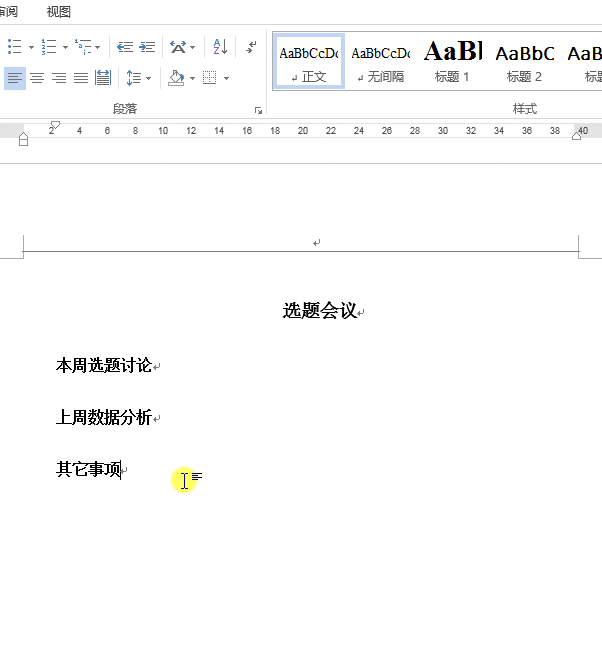Show or hide paragraph marks
602x664 pixels.
[x=251, y=47]
